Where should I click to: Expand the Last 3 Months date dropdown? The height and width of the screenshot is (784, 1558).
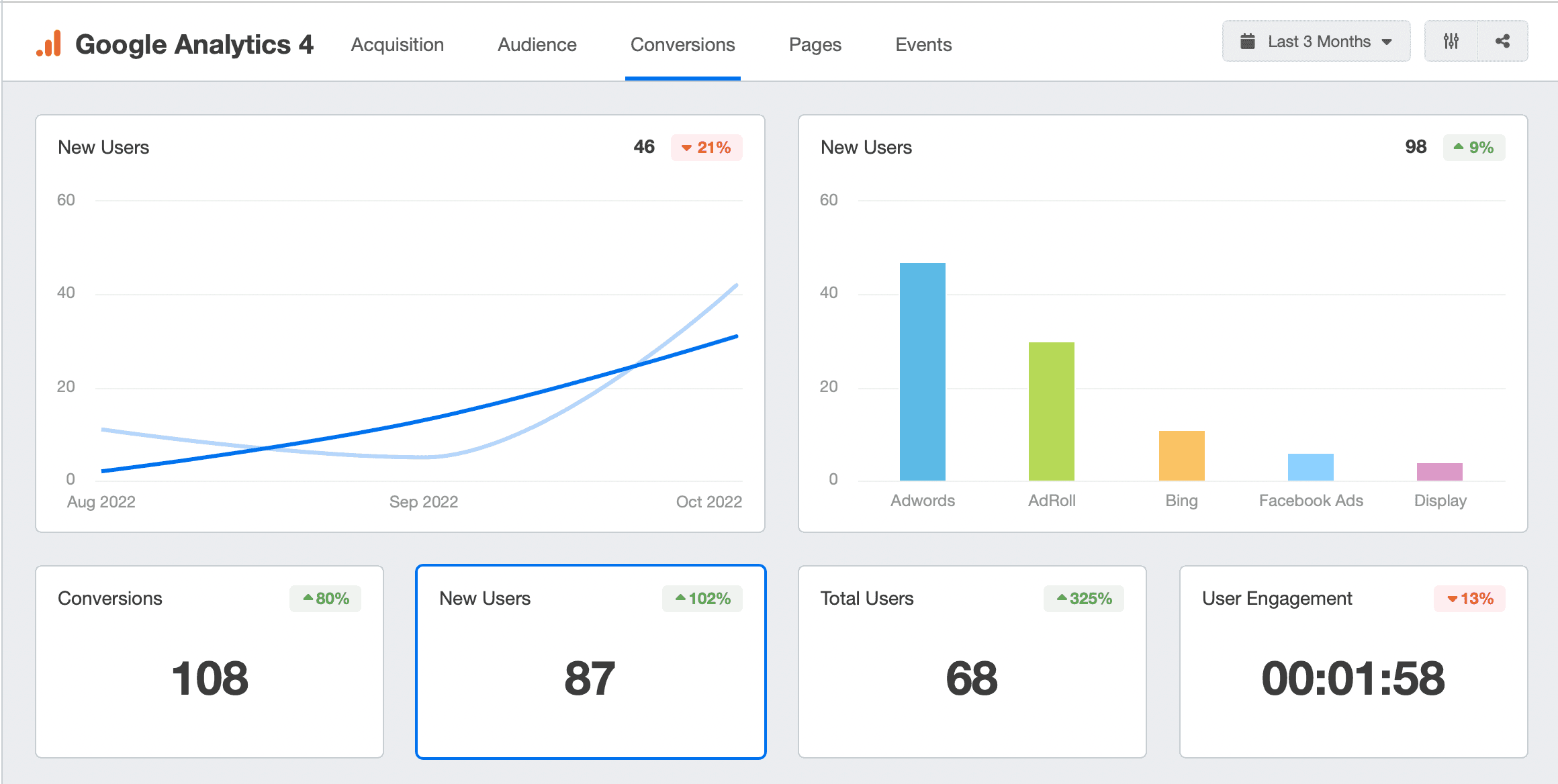point(1316,42)
